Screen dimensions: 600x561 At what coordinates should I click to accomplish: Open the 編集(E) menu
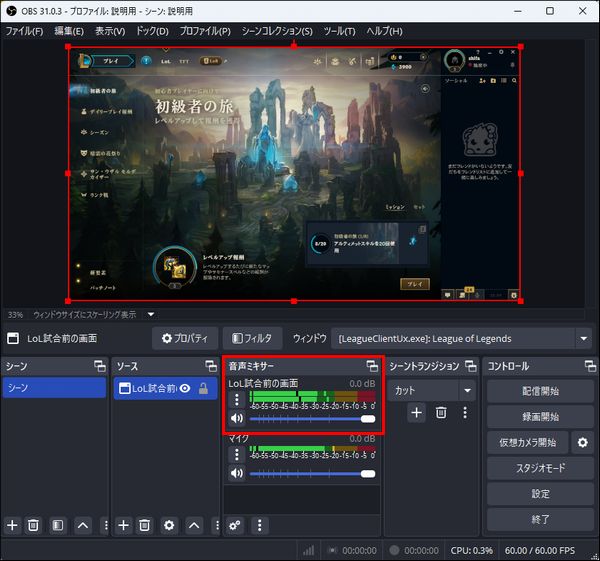click(x=69, y=31)
